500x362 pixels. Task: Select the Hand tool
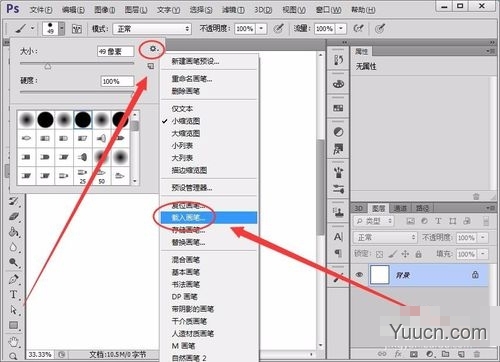pyautogui.click(x=14, y=341)
